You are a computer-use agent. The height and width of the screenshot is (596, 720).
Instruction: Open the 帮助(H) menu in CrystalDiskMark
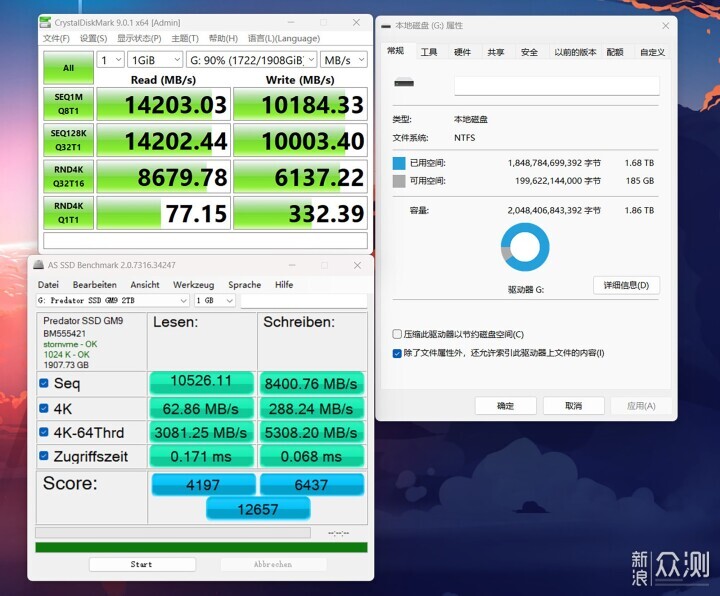[223, 39]
